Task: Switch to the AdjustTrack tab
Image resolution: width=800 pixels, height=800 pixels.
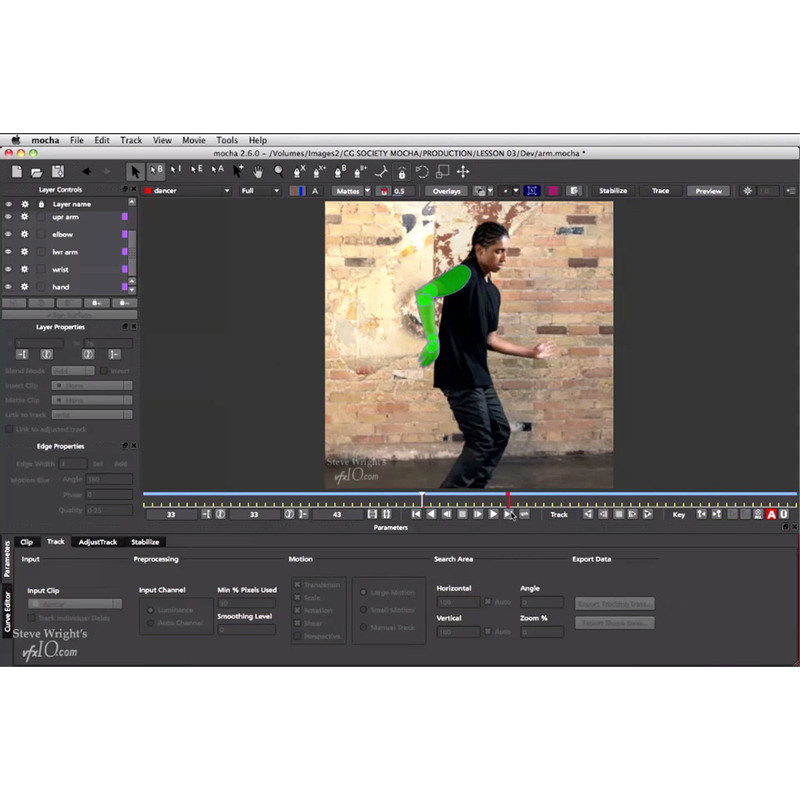Action: coord(98,542)
